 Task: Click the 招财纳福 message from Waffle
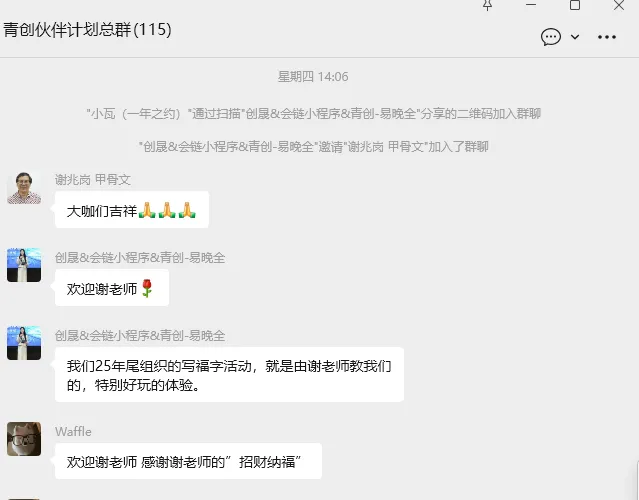[x=188, y=461]
